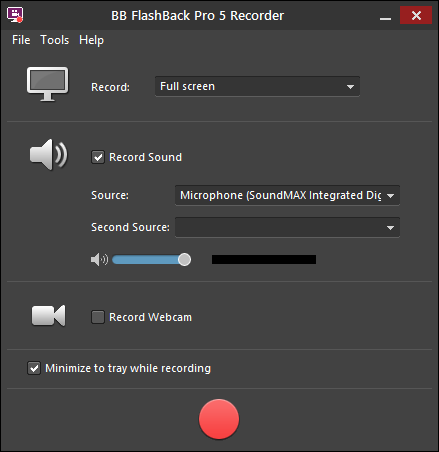Screen dimensions: 439x452
Task: Click the Record Sound label text
Action: [x=146, y=157]
